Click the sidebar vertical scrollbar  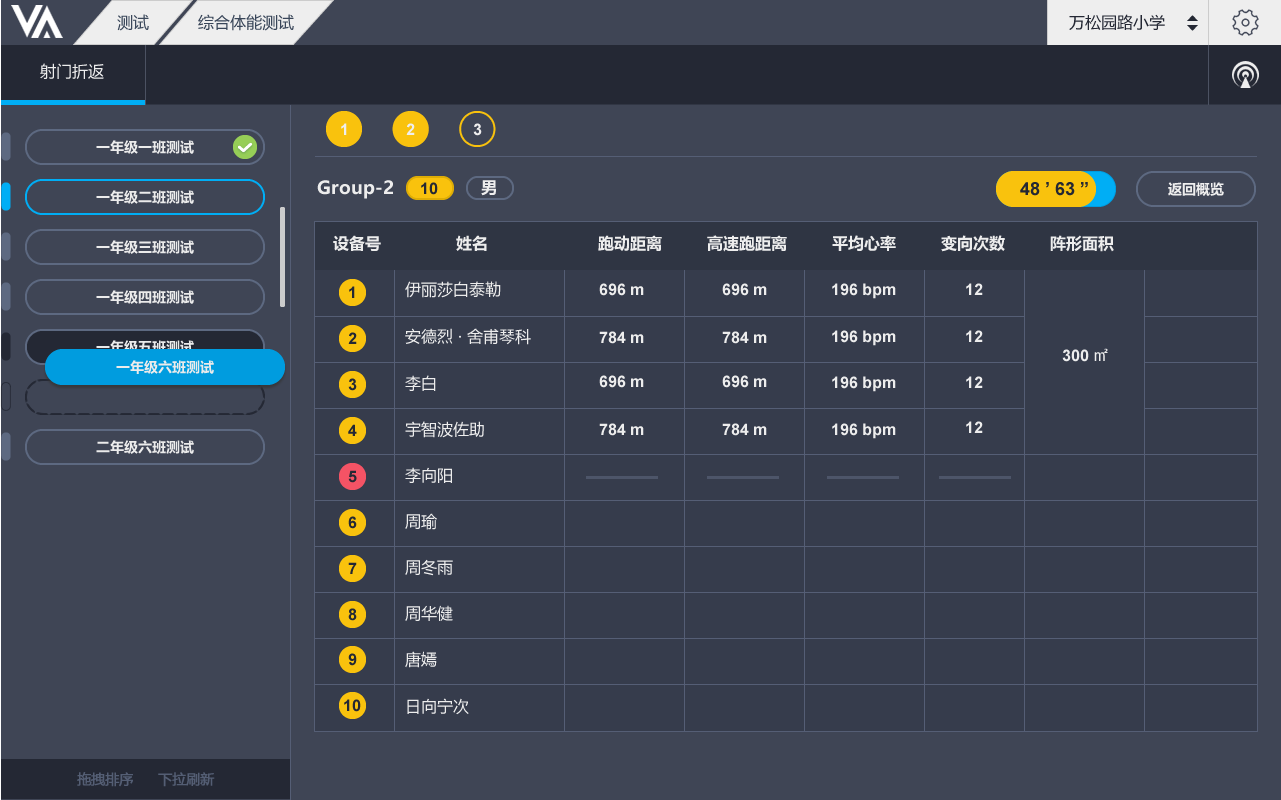pos(283,257)
